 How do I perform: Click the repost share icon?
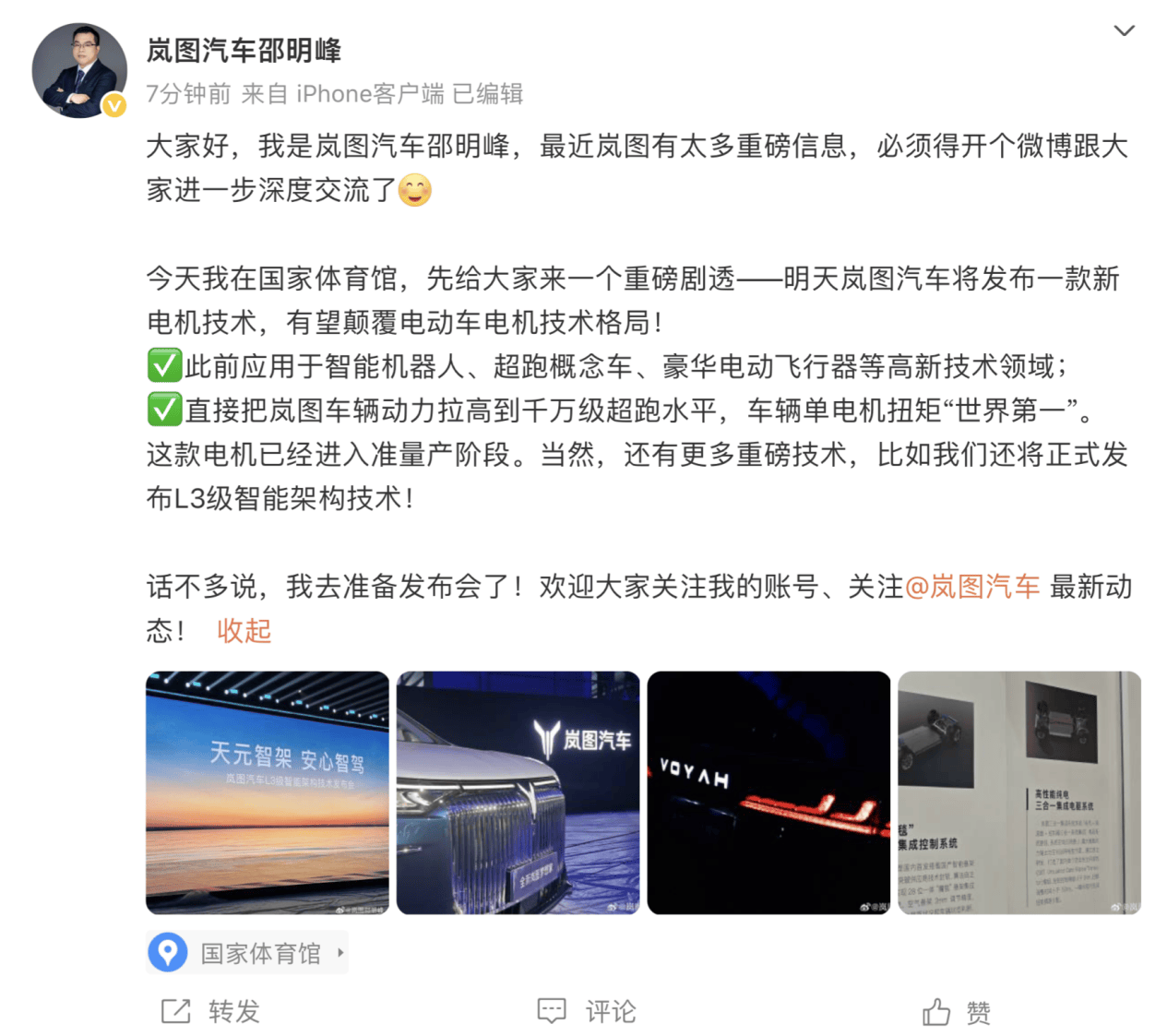(x=175, y=1011)
